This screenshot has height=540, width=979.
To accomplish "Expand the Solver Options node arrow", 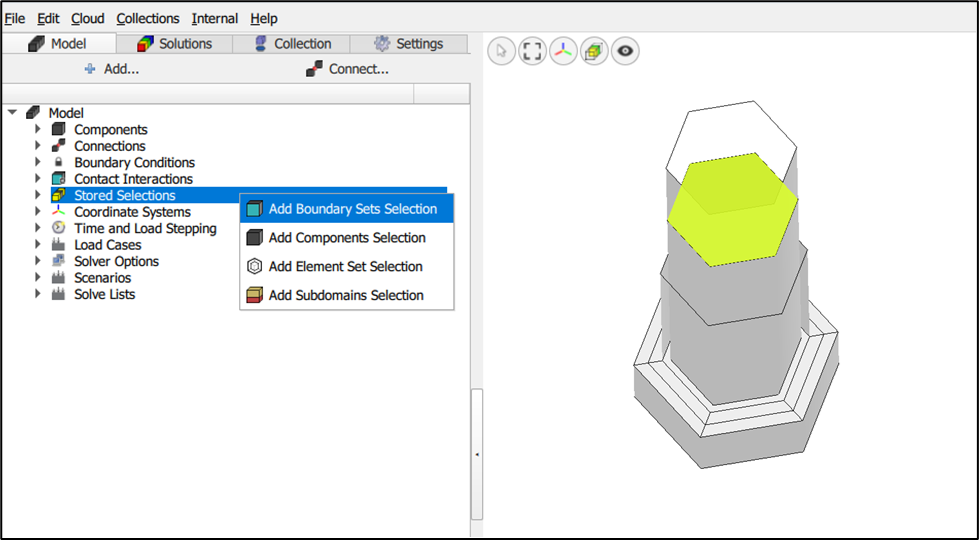I will (37, 261).
